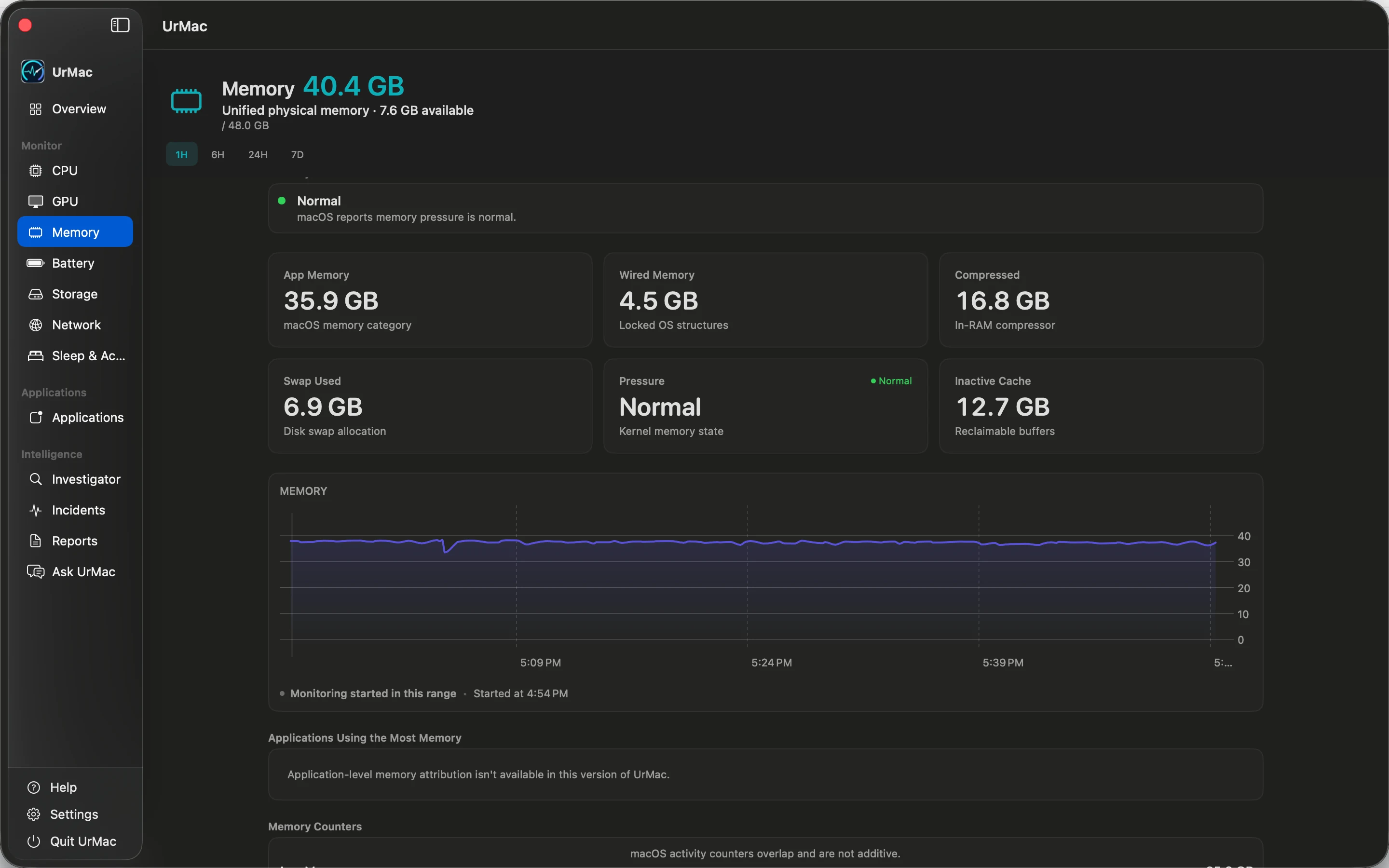Switch to the 24H time range
The image size is (1389, 868).
[x=258, y=154]
